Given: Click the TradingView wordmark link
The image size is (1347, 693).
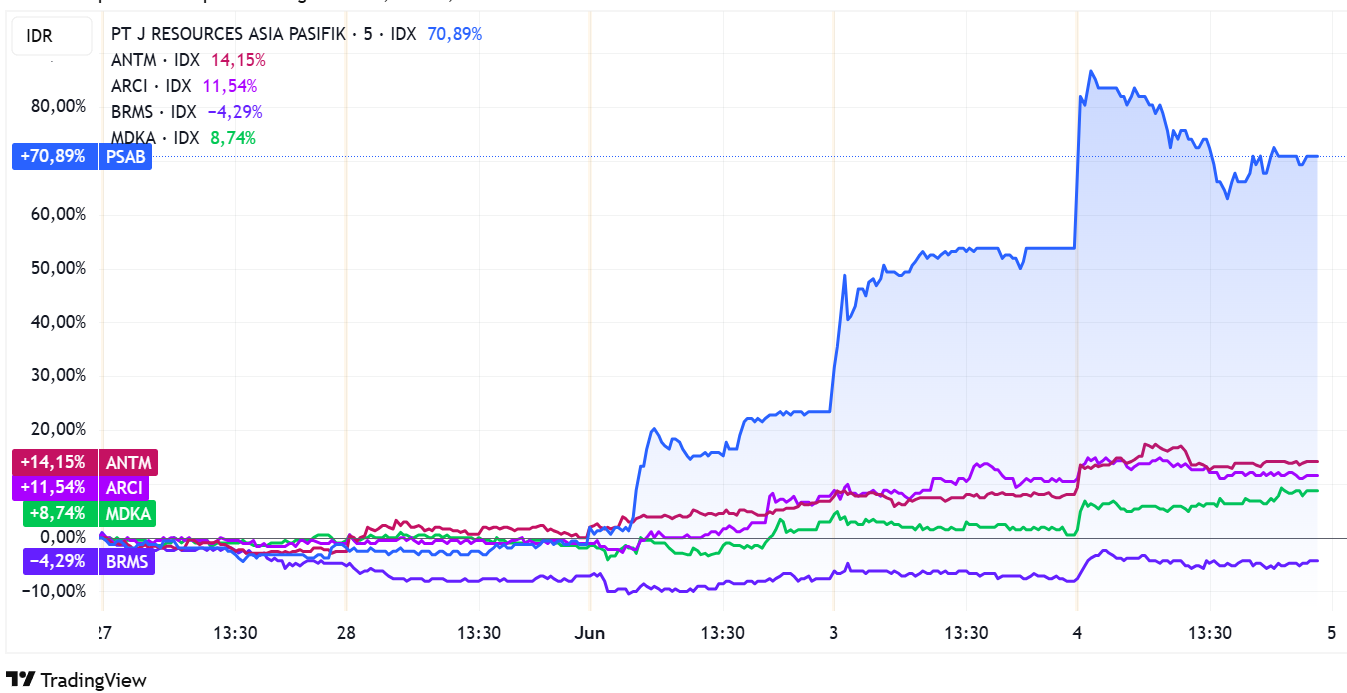Looking at the screenshot, I should (93, 680).
